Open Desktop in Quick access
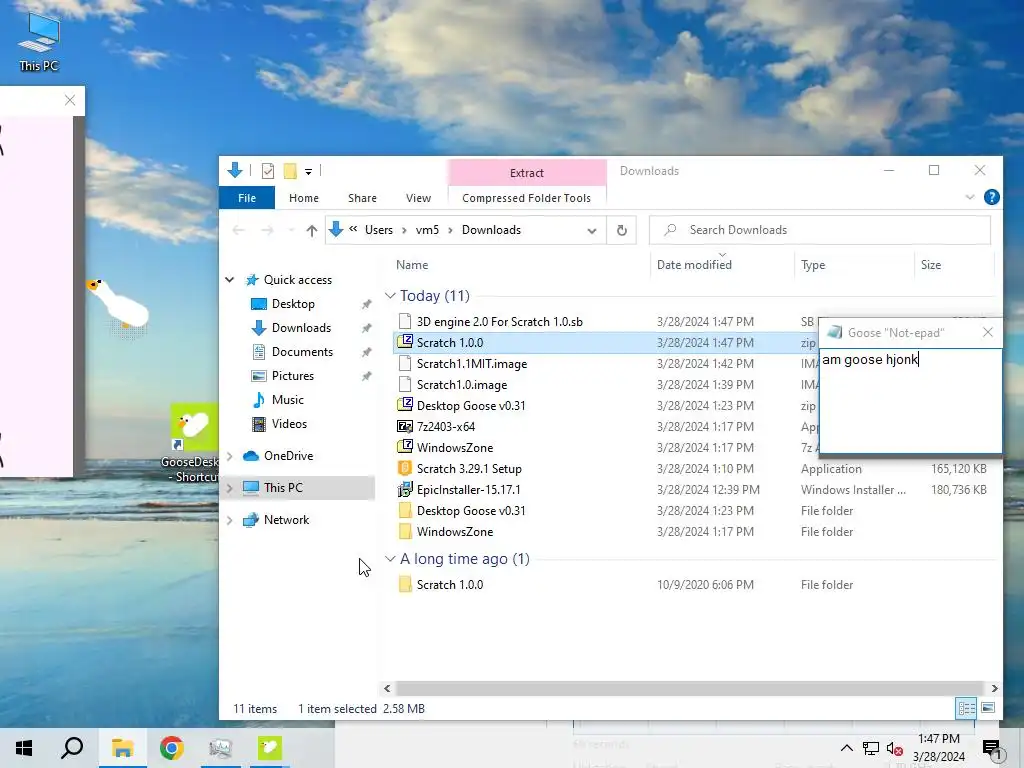 (293, 304)
